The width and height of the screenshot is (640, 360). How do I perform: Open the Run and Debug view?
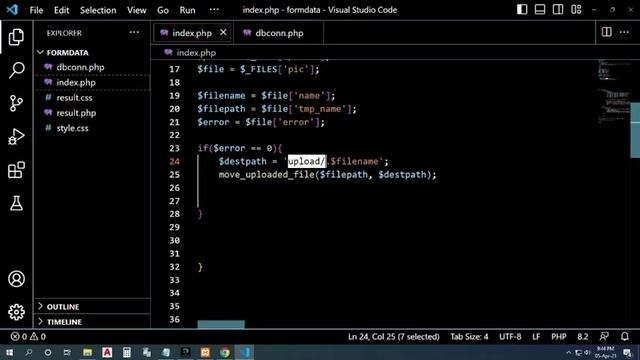16,137
